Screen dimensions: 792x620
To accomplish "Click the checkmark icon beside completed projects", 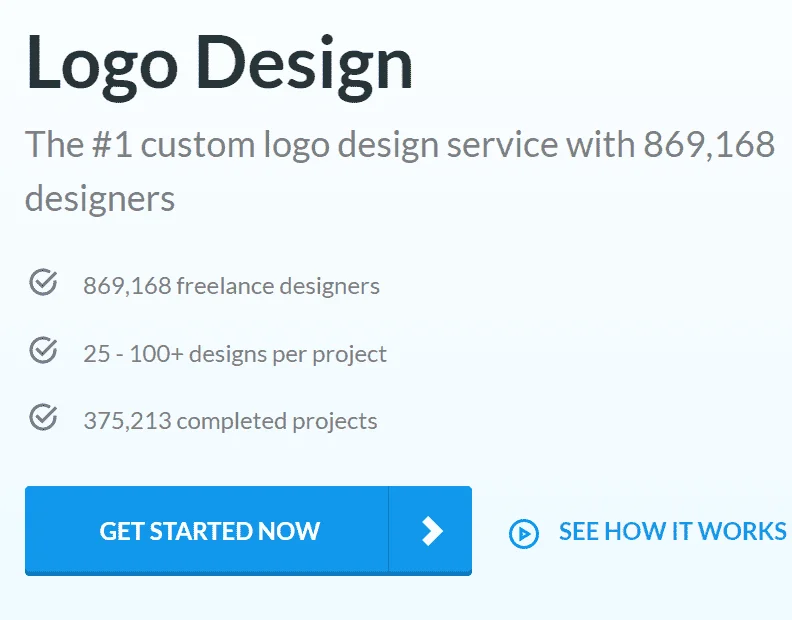I will [43, 418].
